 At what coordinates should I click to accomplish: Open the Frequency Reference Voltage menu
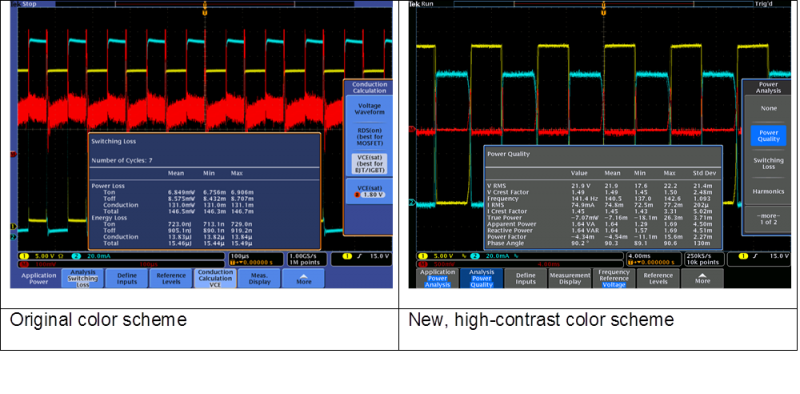(x=614, y=278)
